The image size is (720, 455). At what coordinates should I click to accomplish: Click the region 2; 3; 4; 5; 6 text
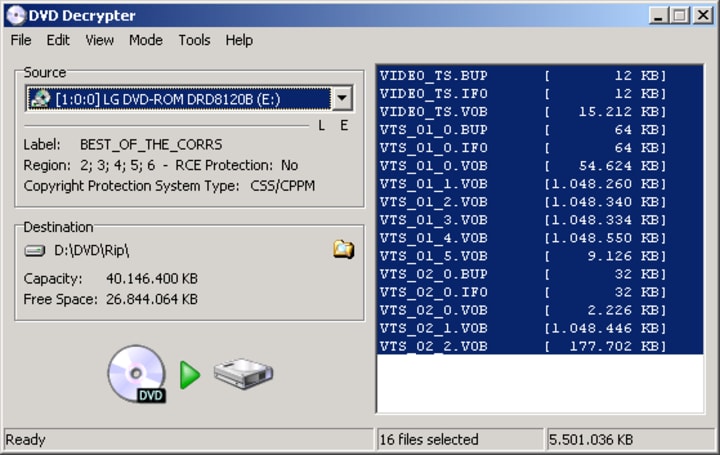pyautogui.click(x=118, y=165)
